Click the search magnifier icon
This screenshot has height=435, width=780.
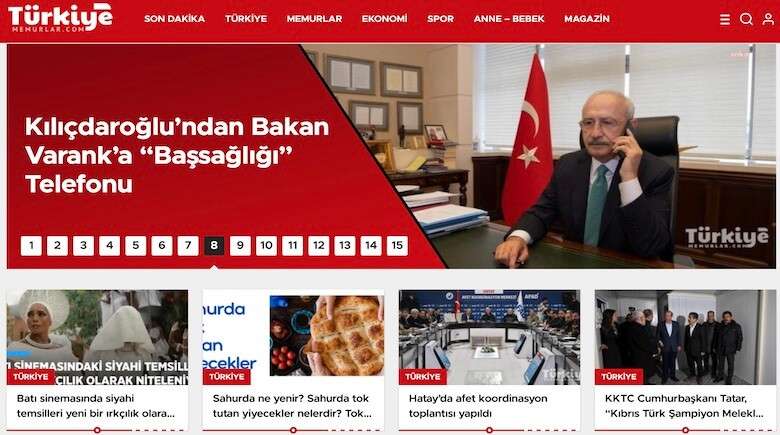(746, 19)
